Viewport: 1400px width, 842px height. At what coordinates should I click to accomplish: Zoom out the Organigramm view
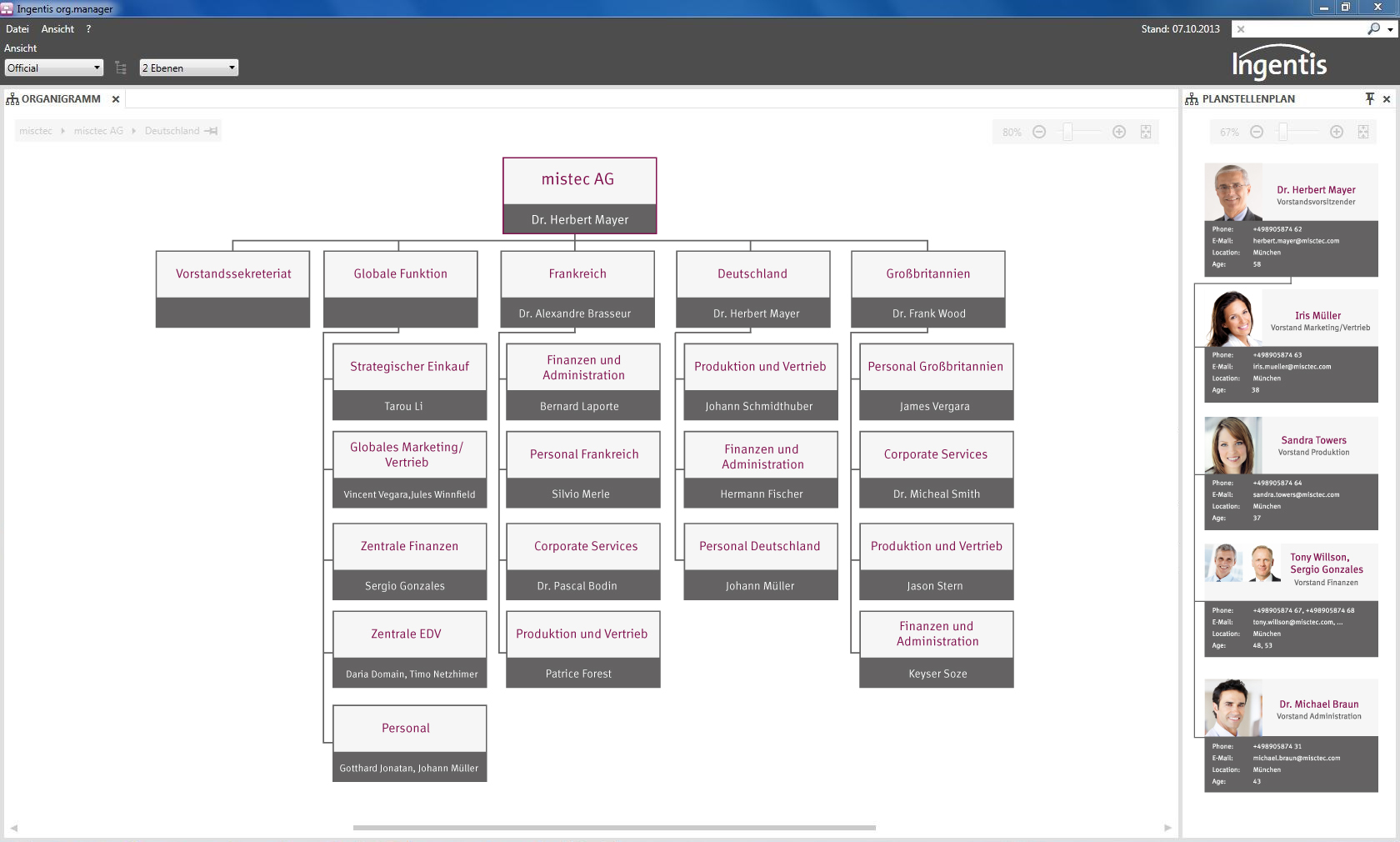pyautogui.click(x=1039, y=132)
